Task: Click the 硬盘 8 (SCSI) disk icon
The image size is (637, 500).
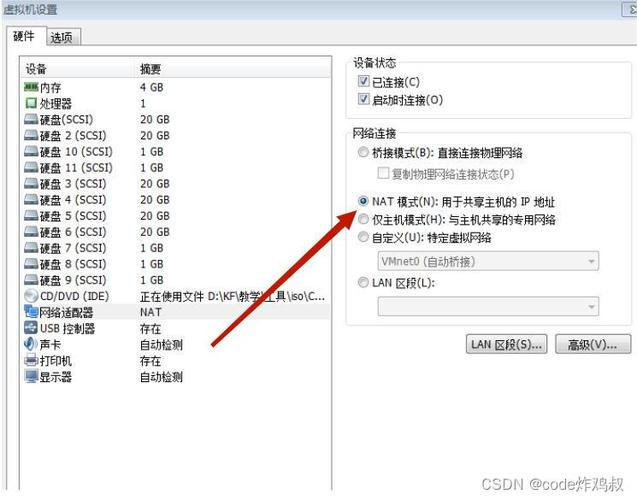Action: click(x=31, y=264)
